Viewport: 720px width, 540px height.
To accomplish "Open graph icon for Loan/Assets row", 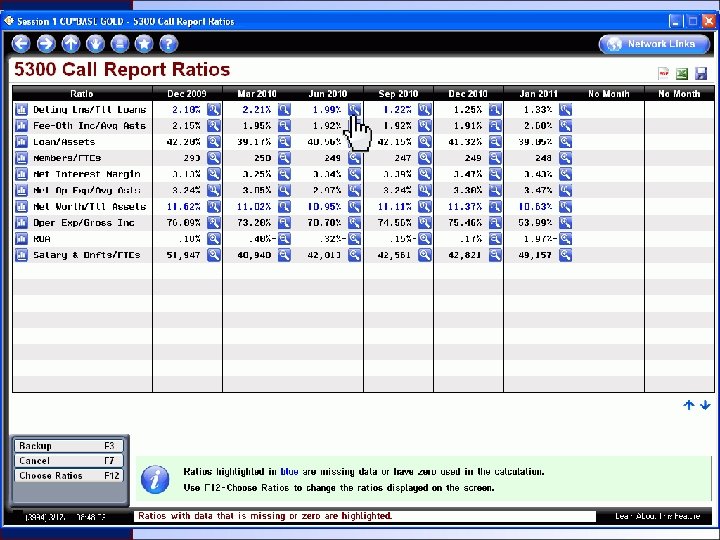I will pos(21,142).
